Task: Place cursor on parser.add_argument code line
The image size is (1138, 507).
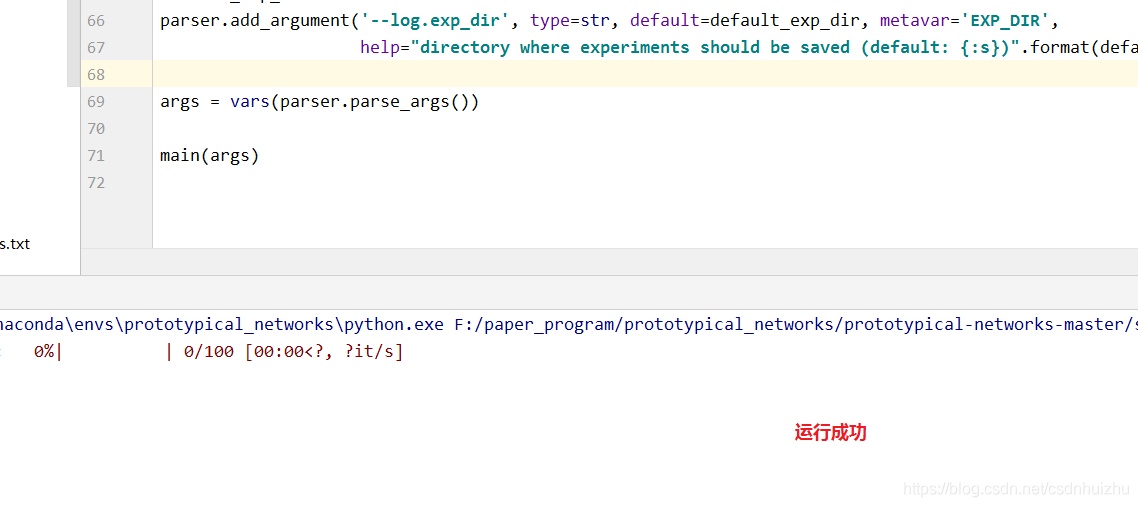Action: pos(610,20)
